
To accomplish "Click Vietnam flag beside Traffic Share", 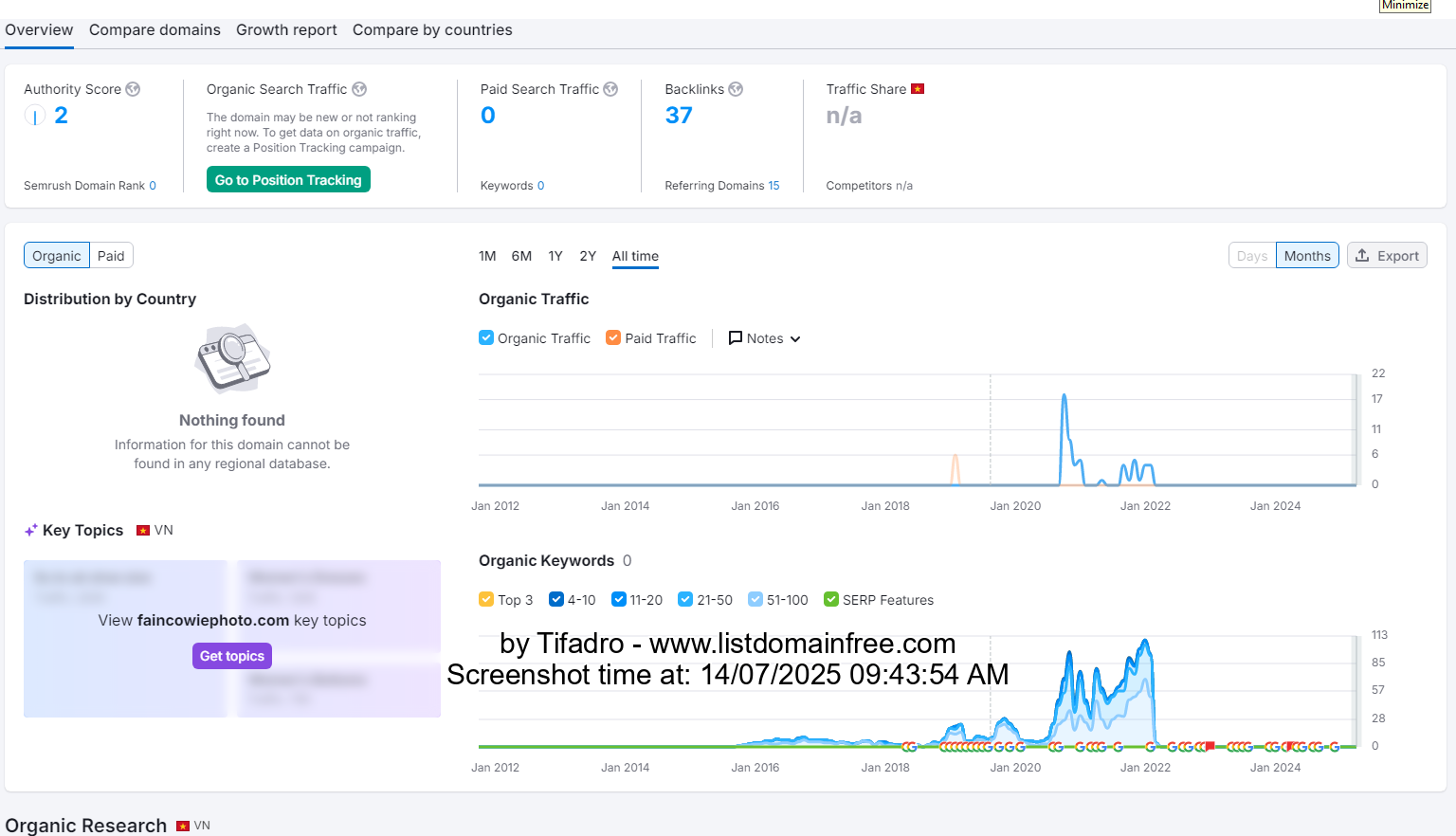I will click(918, 89).
